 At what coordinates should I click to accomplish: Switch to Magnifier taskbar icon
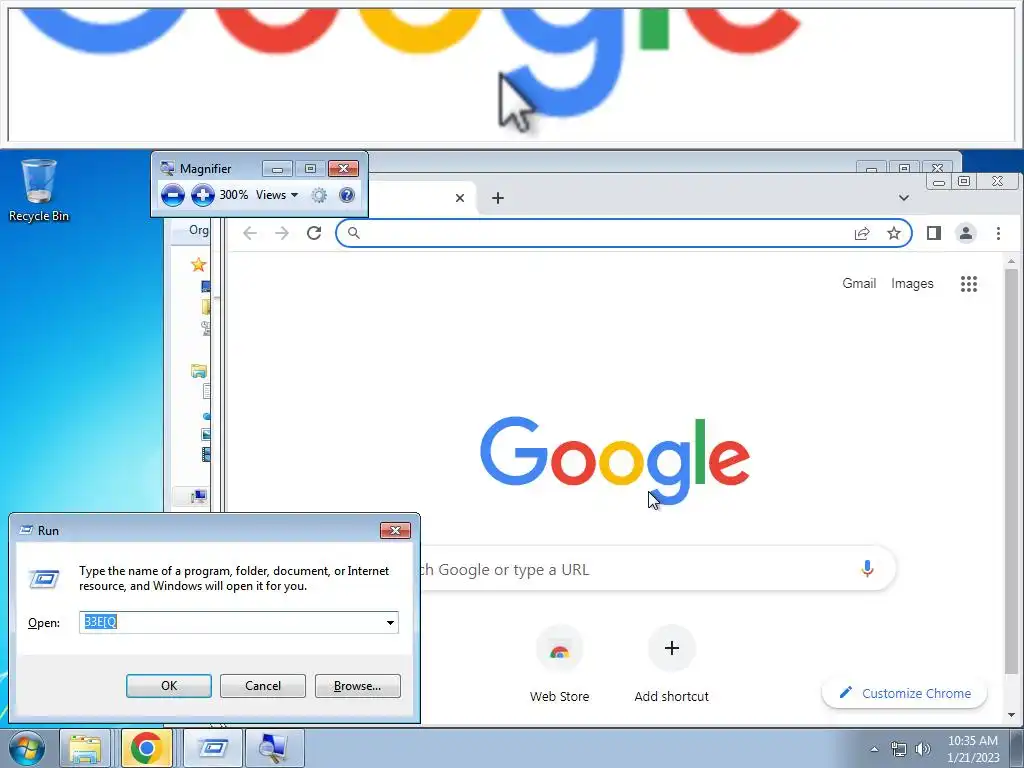[274, 748]
